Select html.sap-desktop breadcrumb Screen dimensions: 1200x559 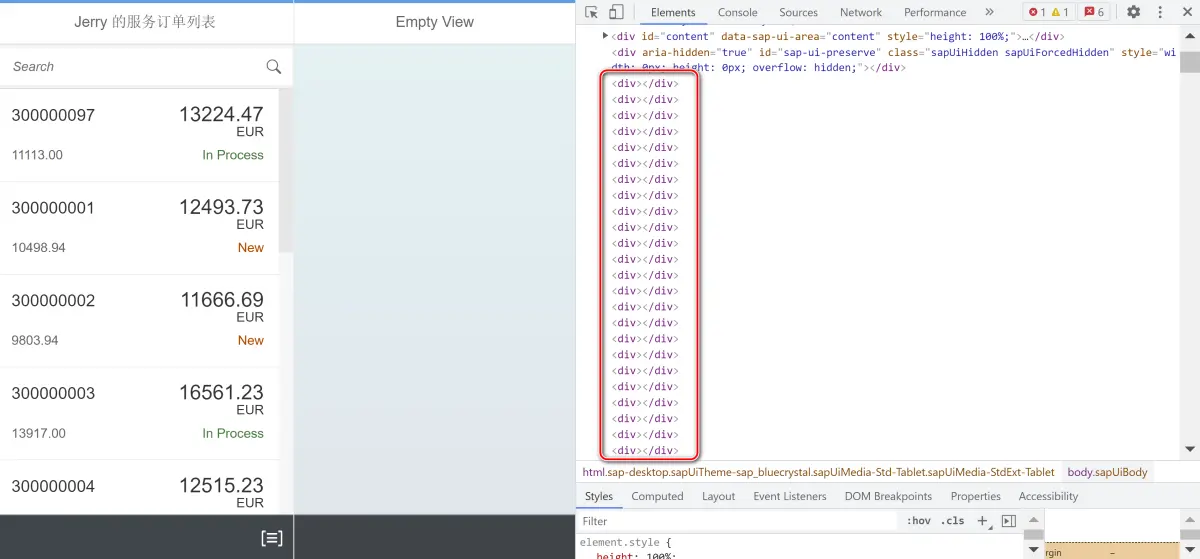pos(818,472)
